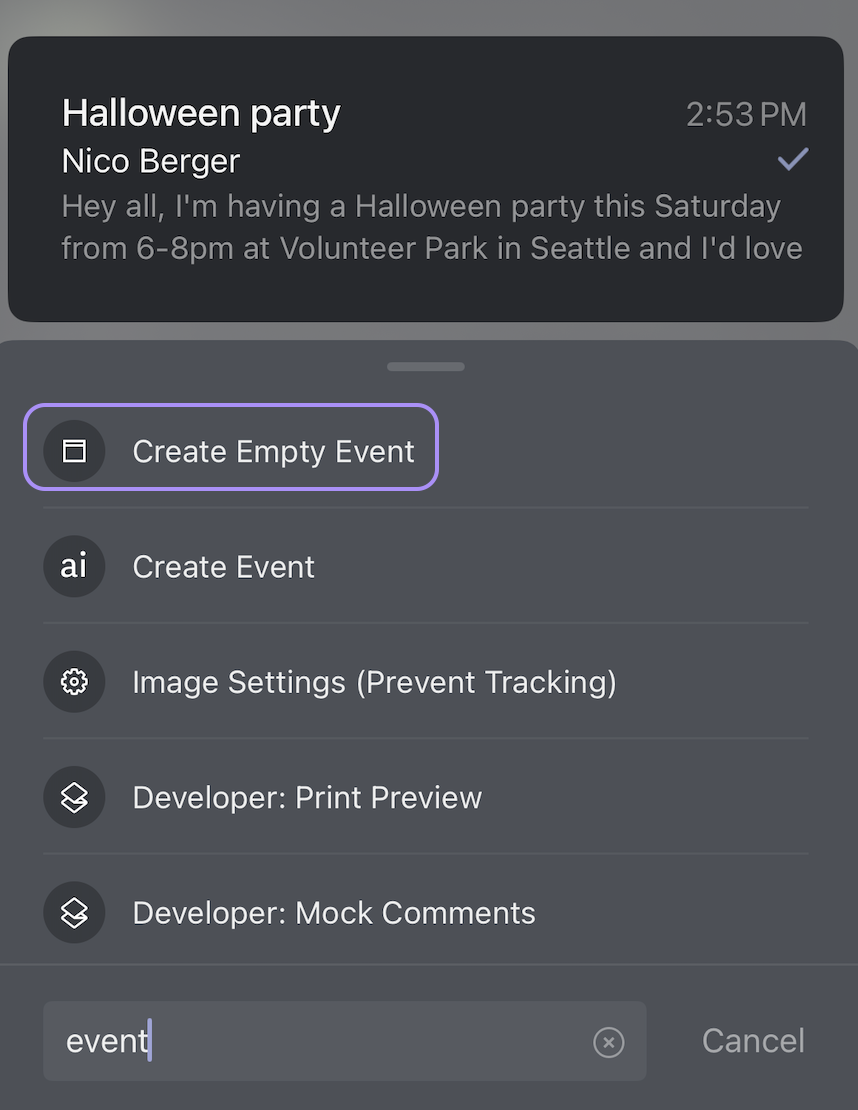
Task: Click the Halloween party subject title
Action: 201,113
